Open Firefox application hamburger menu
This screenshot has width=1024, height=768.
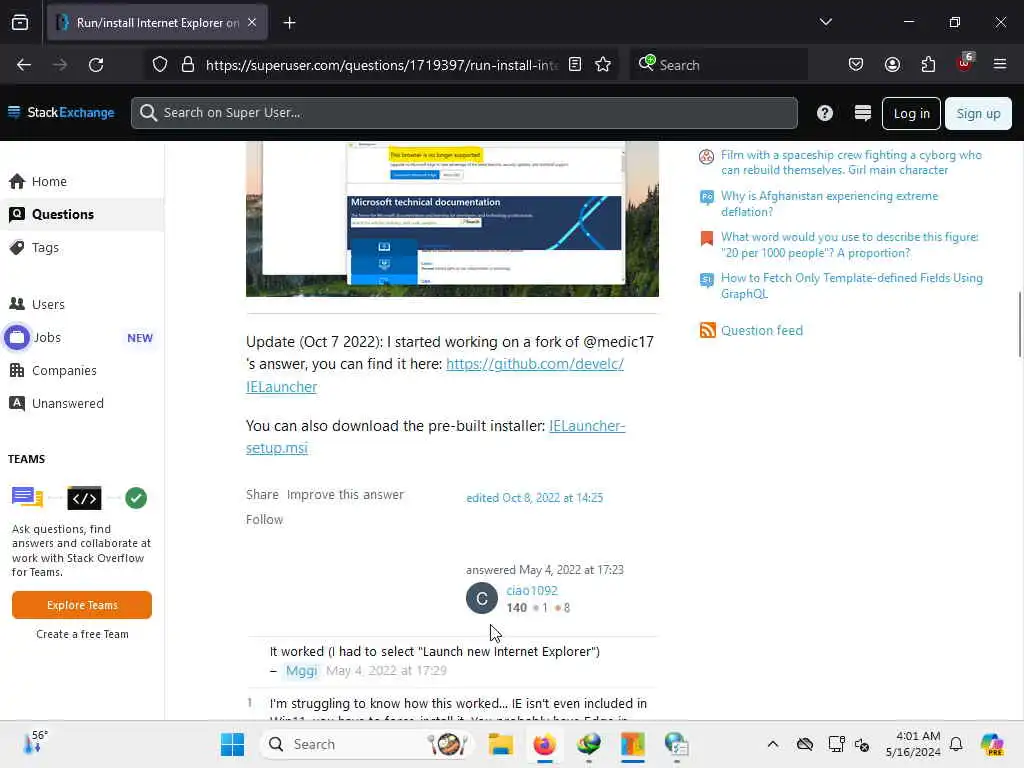click(1000, 65)
